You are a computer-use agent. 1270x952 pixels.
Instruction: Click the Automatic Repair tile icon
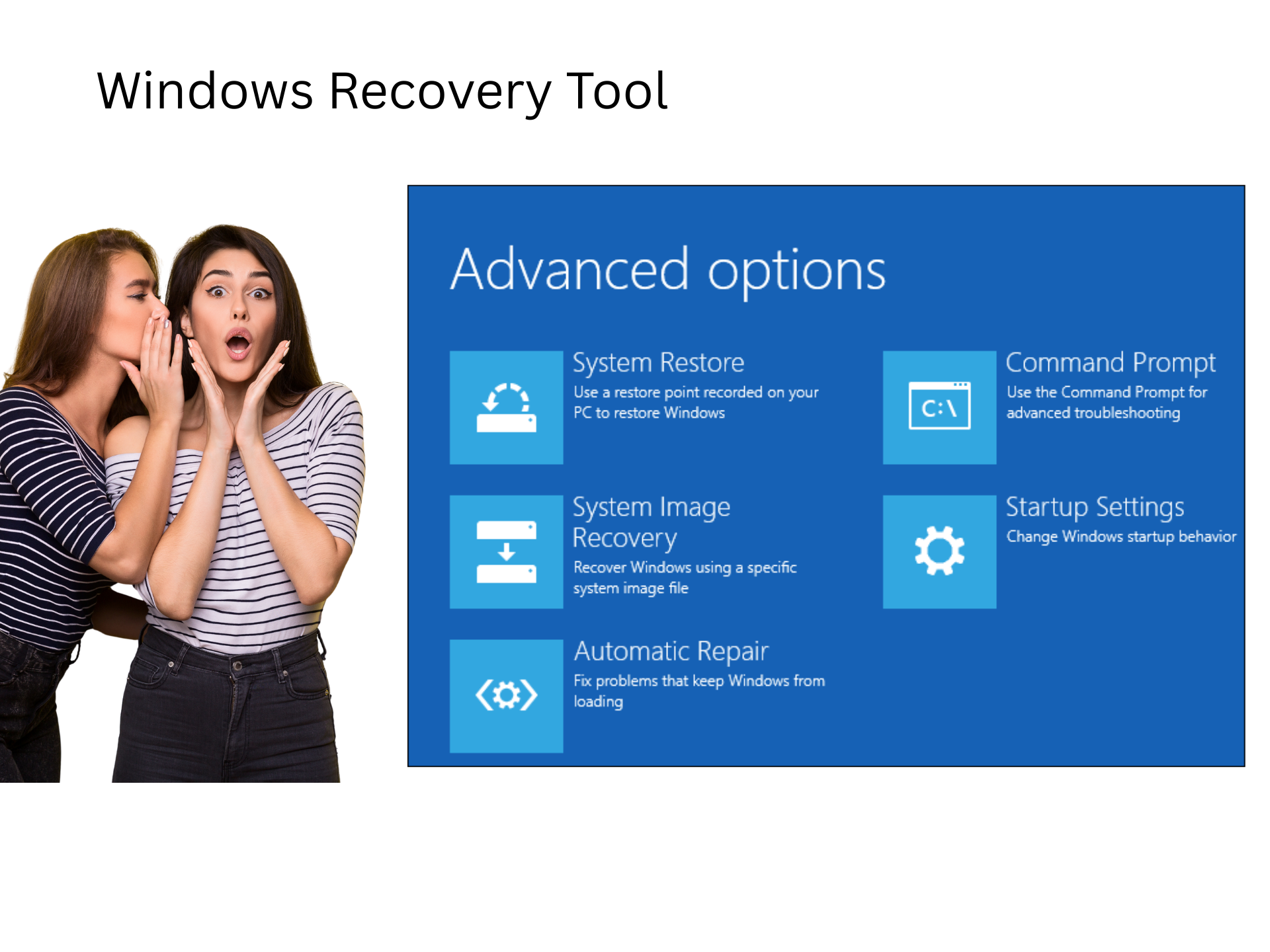pyautogui.click(x=506, y=695)
